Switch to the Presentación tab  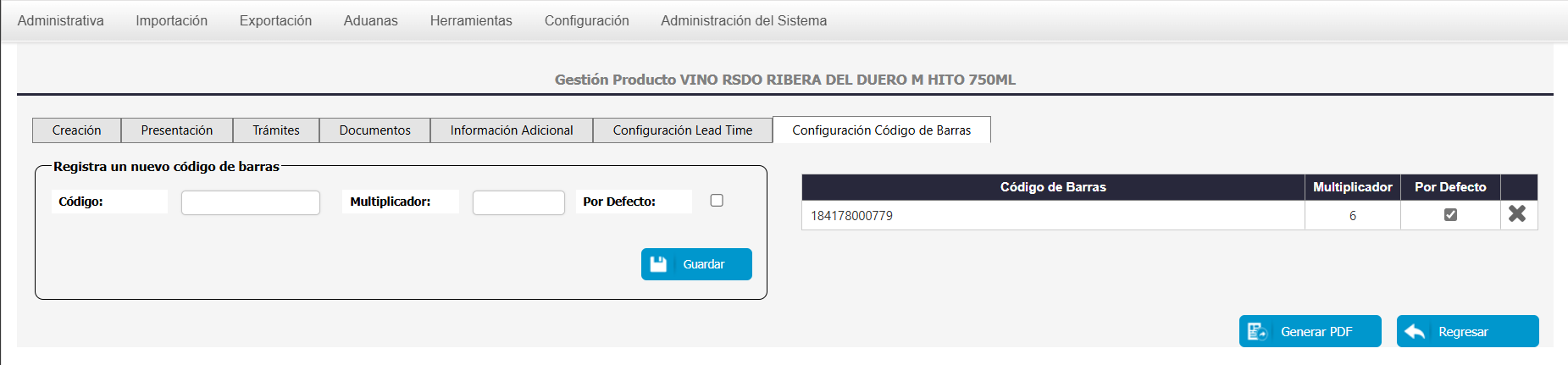click(177, 130)
